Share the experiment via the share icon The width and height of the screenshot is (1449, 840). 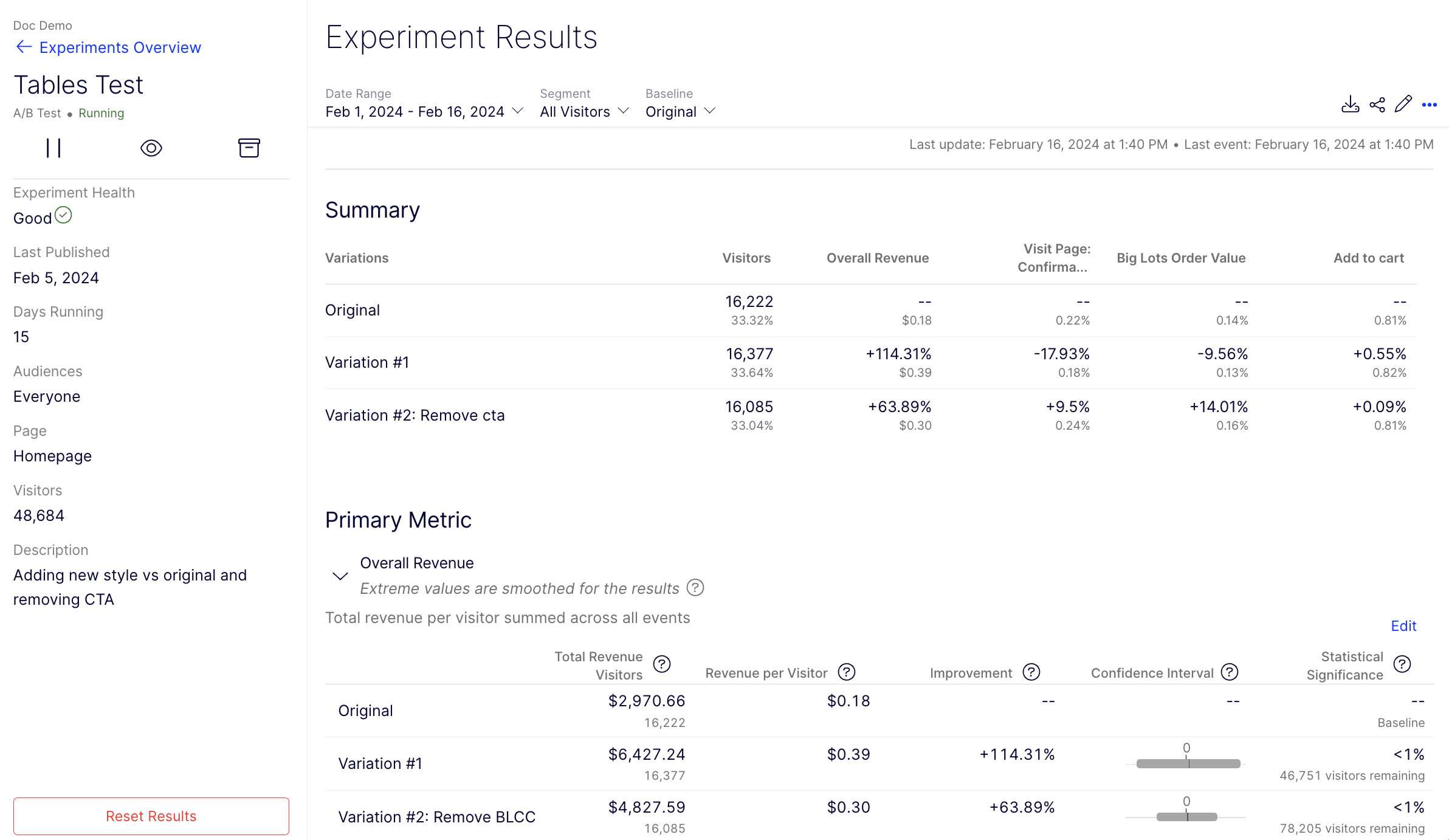[x=1377, y=105]
